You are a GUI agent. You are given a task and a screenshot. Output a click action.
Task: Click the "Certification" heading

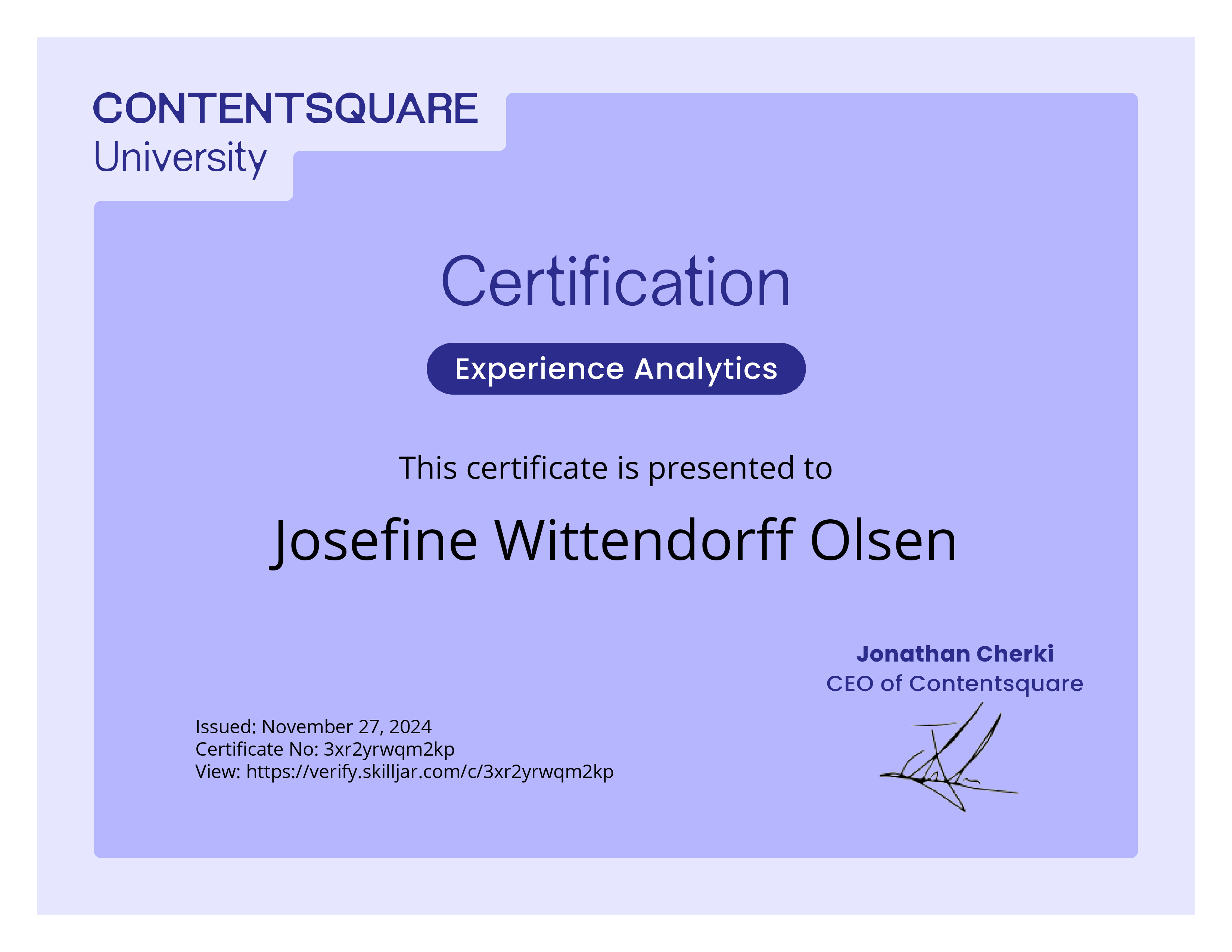tap(615, 281)
